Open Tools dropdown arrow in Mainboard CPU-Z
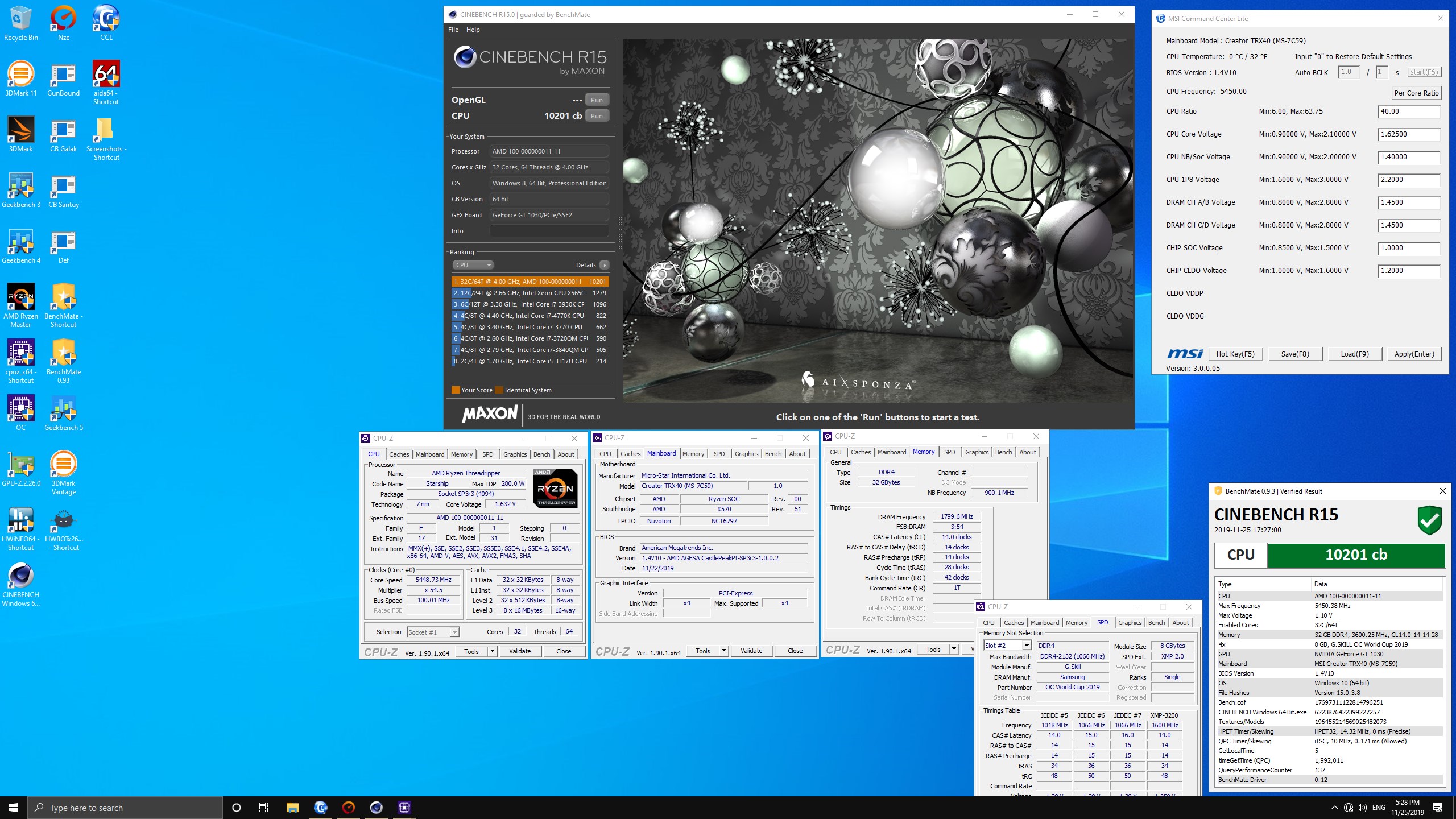The image size is (1456, 819). [x=723, y=651]
